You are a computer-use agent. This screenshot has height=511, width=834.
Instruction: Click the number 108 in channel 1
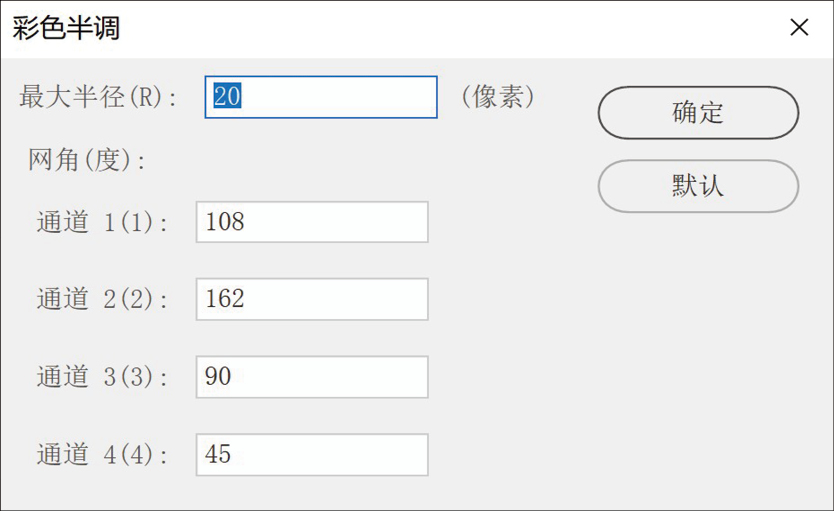225,222
